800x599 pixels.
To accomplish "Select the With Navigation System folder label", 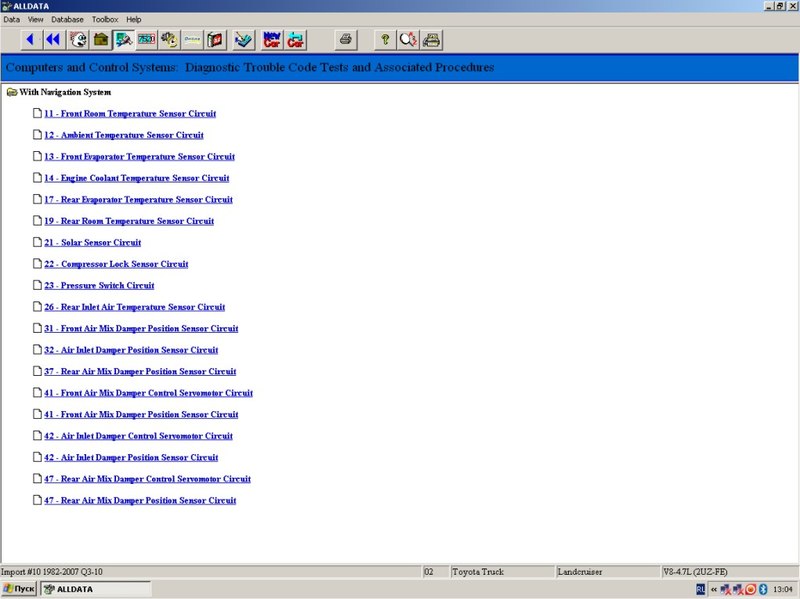I will tap(65, 92).
